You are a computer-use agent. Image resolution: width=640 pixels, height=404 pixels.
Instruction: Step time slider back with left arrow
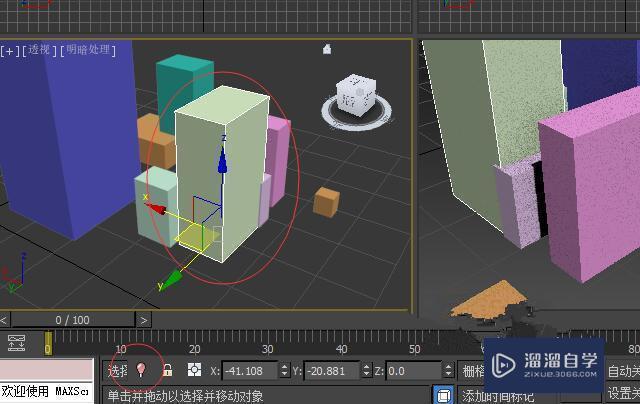click(x=6, y=320)
